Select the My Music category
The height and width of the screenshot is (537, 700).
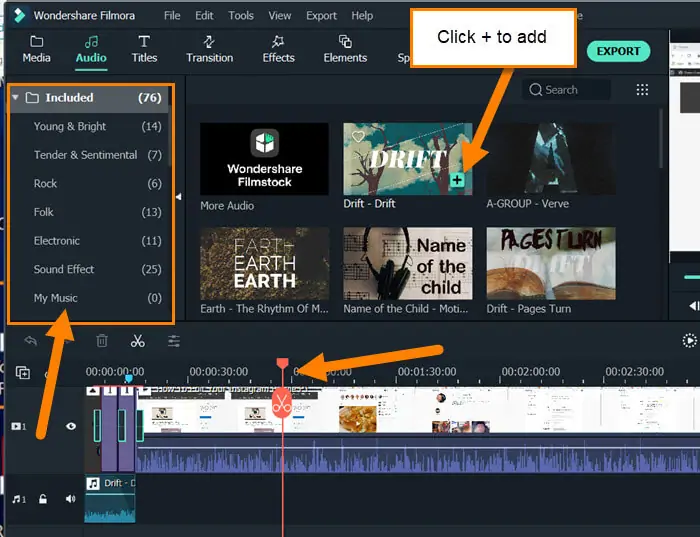91,298
